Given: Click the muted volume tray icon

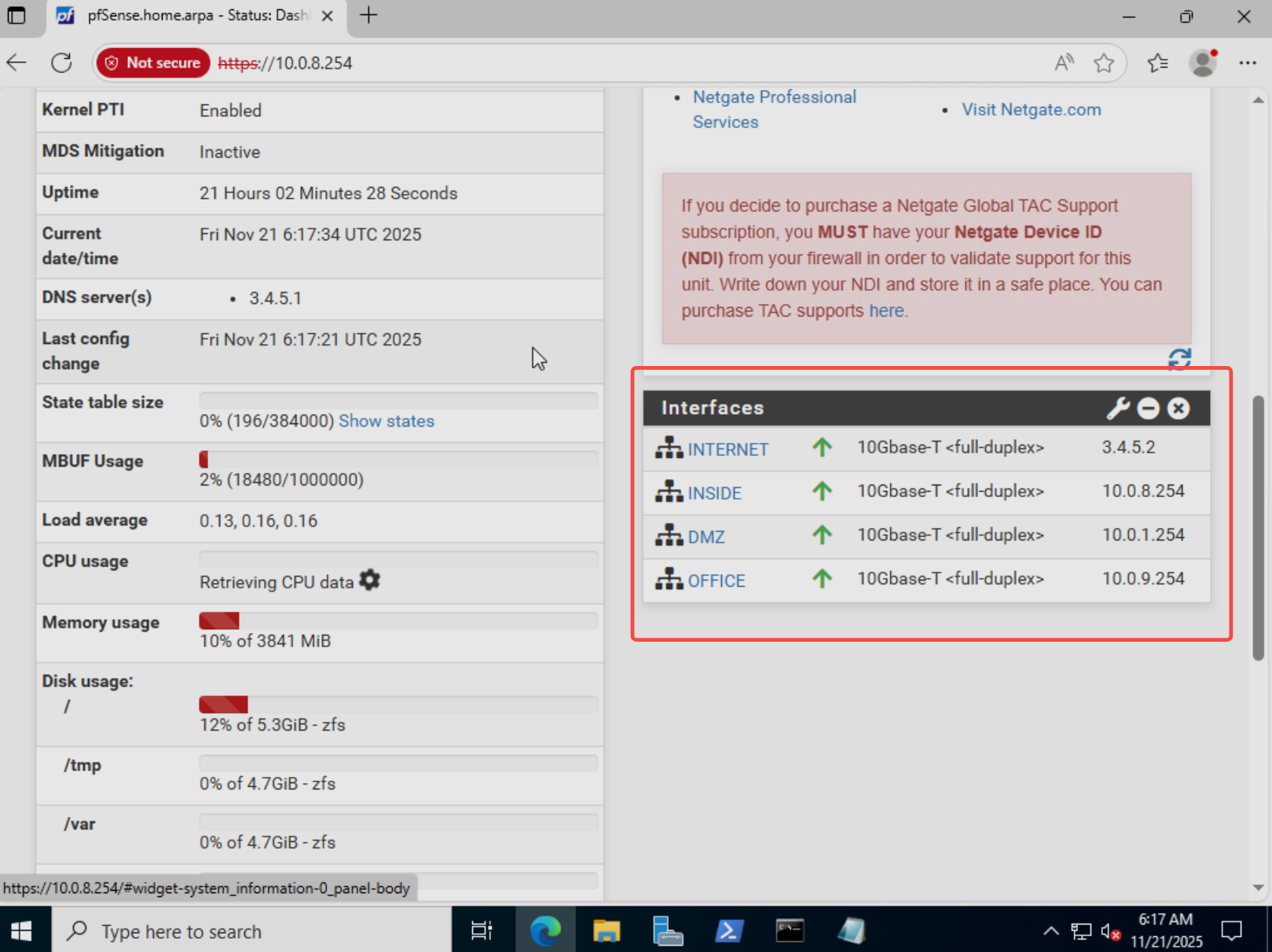Looking at the screenshot, I should tap(1110, 932).
